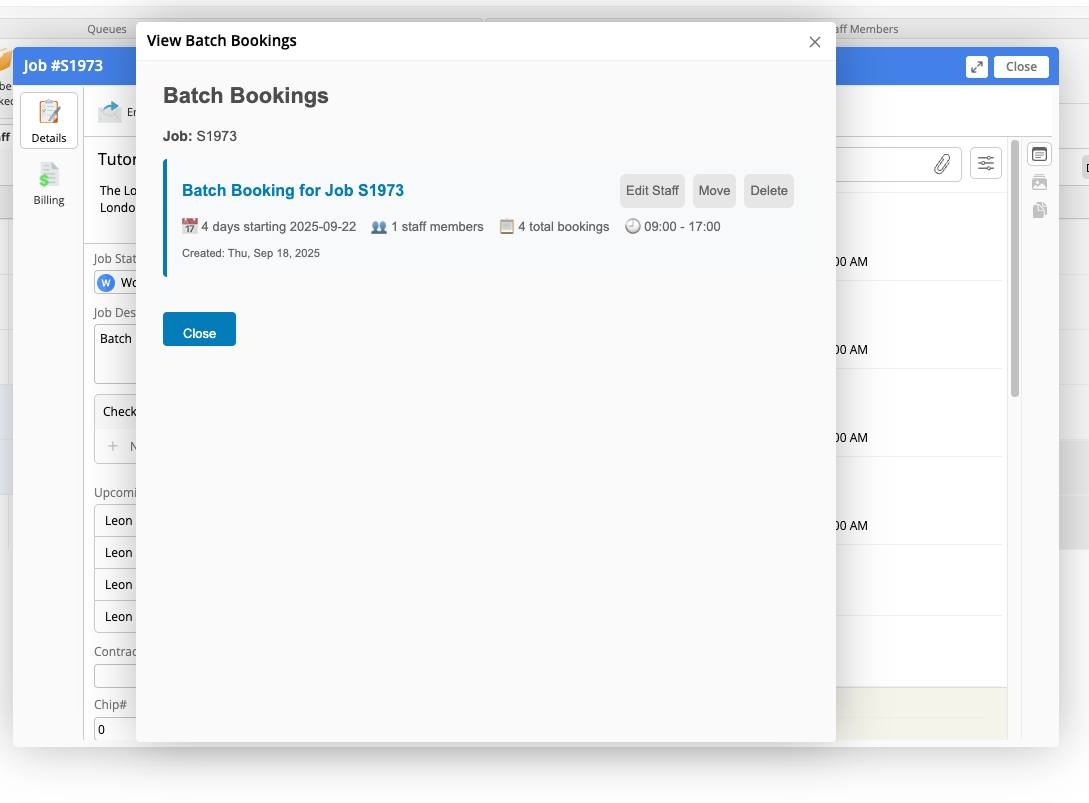Click the Edit Staff button
The image size is (1089, 803).
tap(652, 191)
